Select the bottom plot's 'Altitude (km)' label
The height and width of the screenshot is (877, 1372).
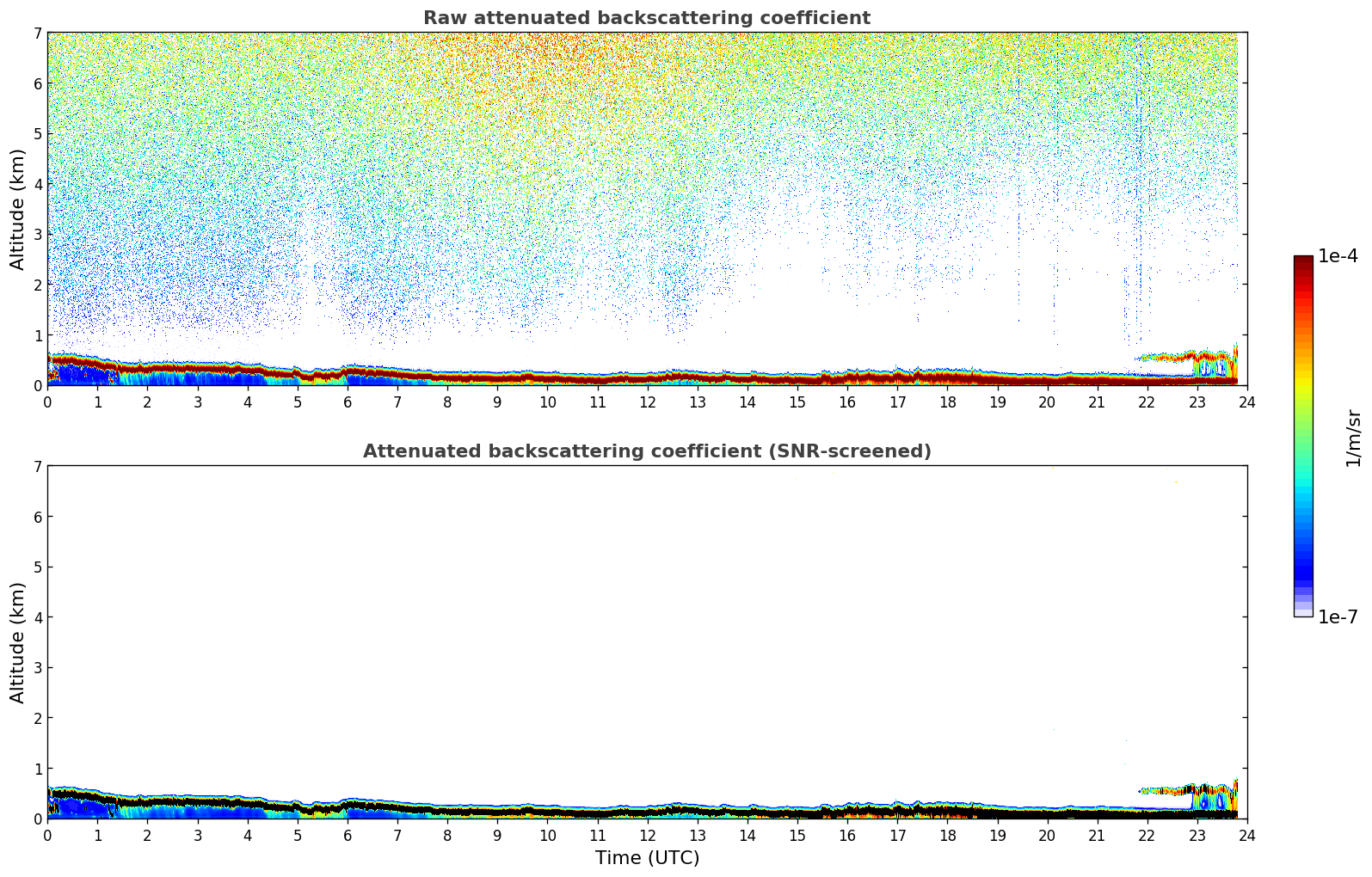click(x=18, y=642)
